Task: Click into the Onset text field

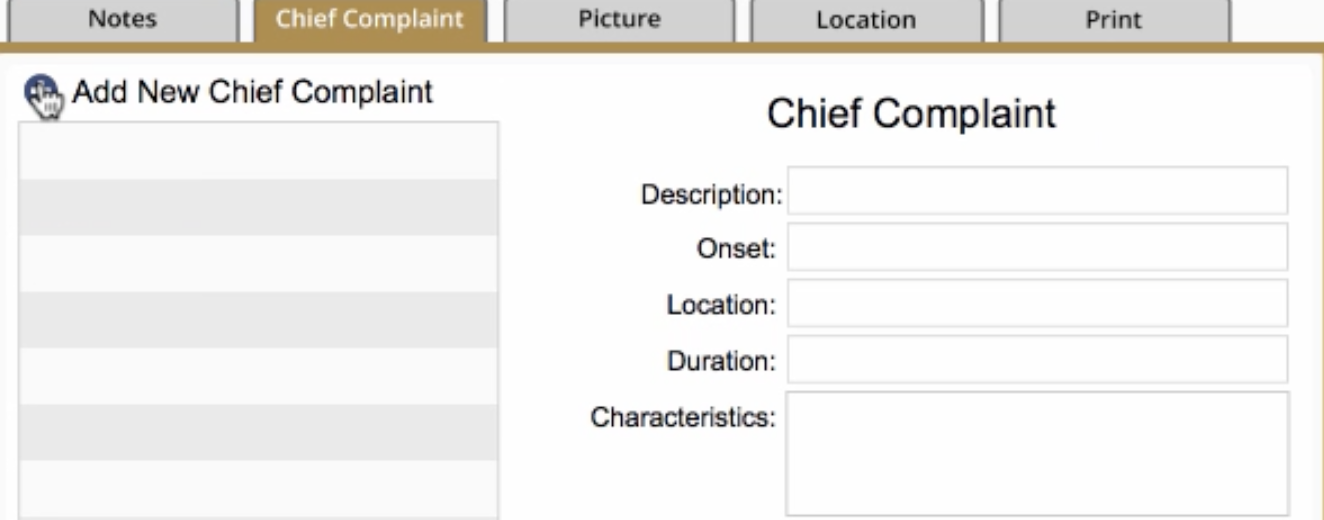Action: pos(1037,247)
